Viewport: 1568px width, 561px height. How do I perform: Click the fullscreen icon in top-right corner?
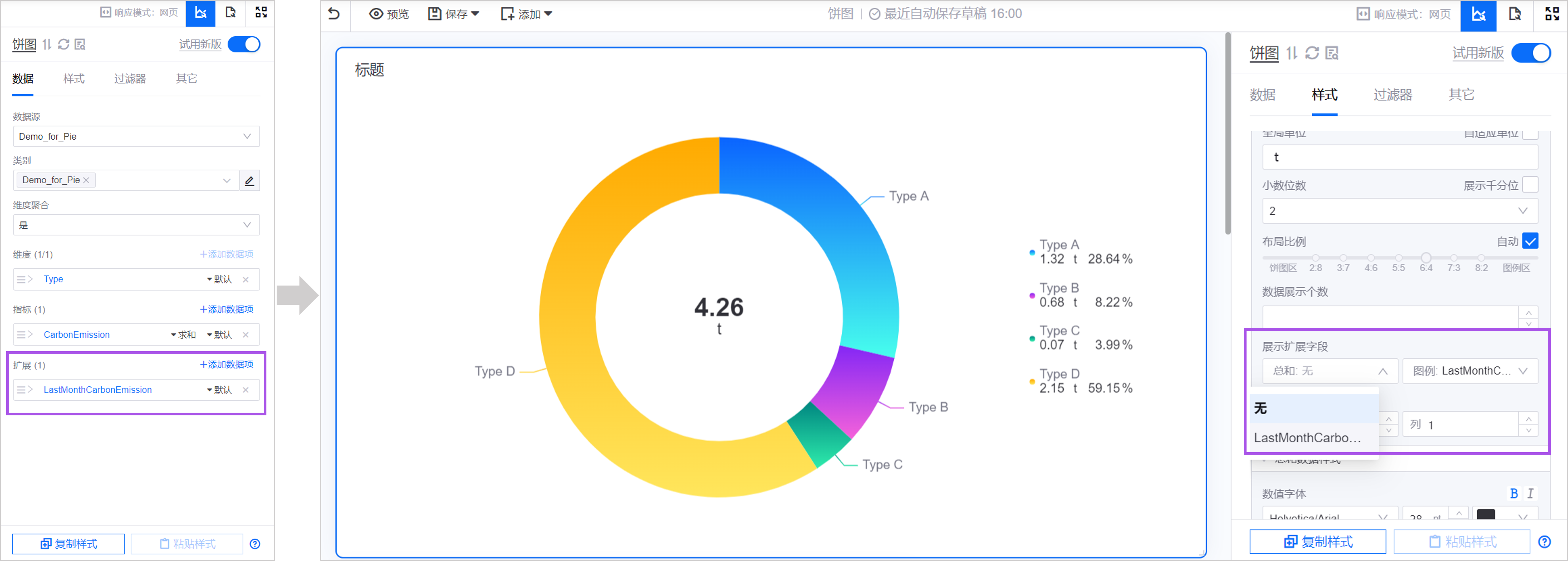[1551, 13]
